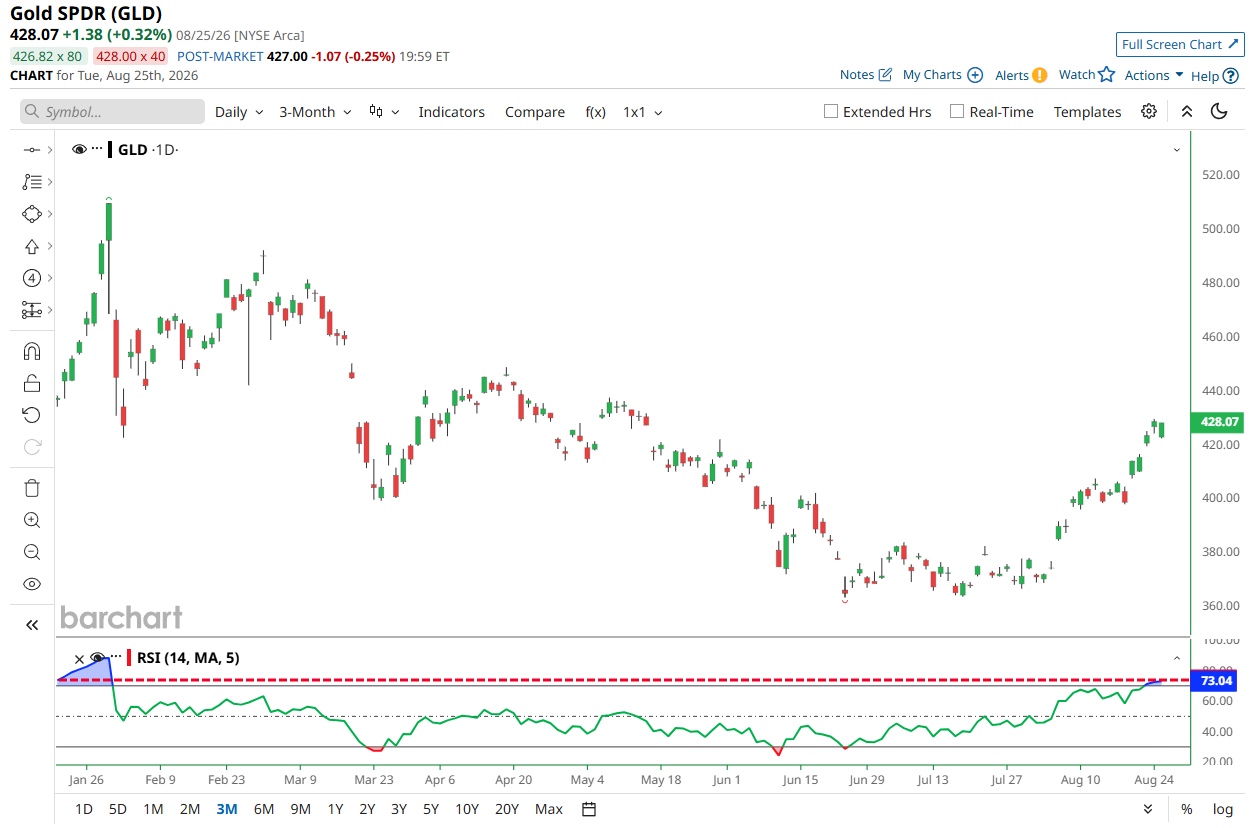Activate the magnet snap tool

pyautogui.click(x=31, y=351)
